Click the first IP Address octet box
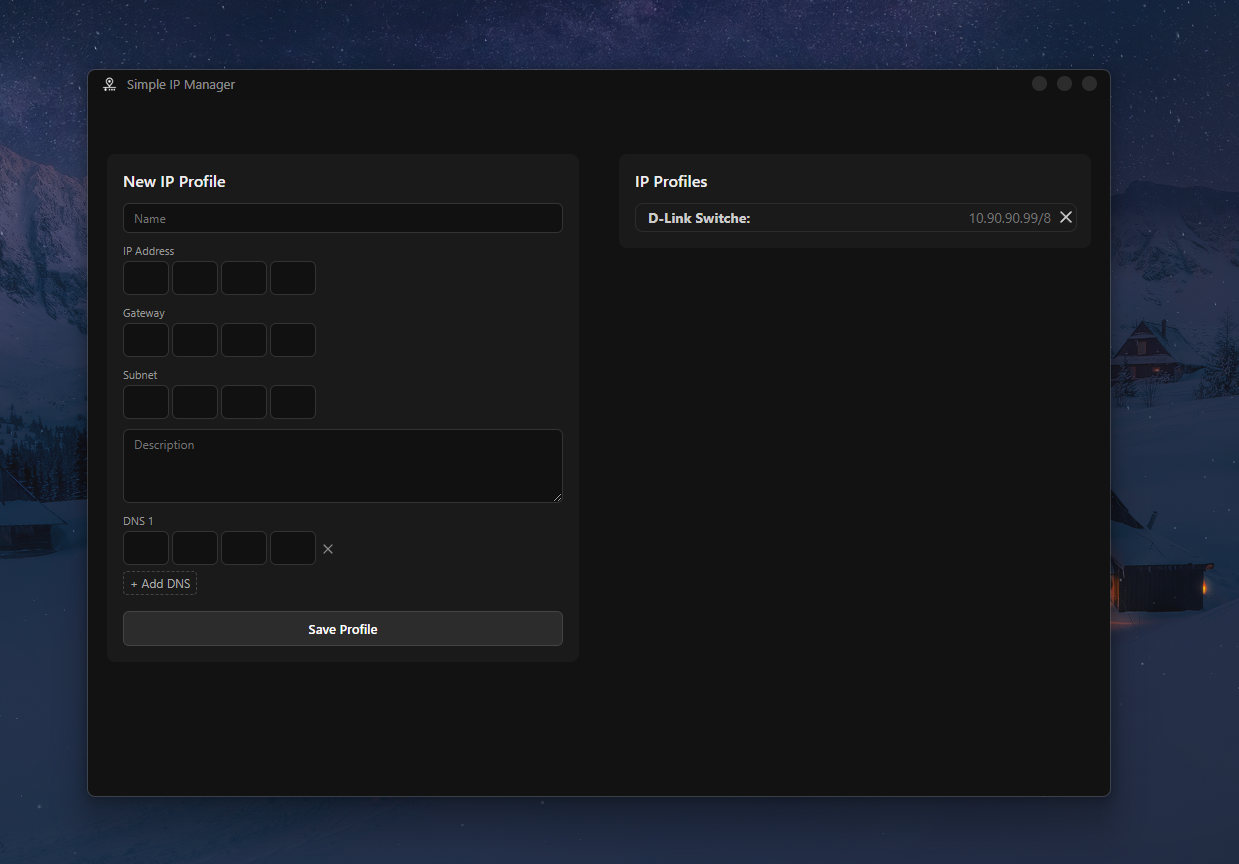1239x864 pixels. tap(146, 278)
